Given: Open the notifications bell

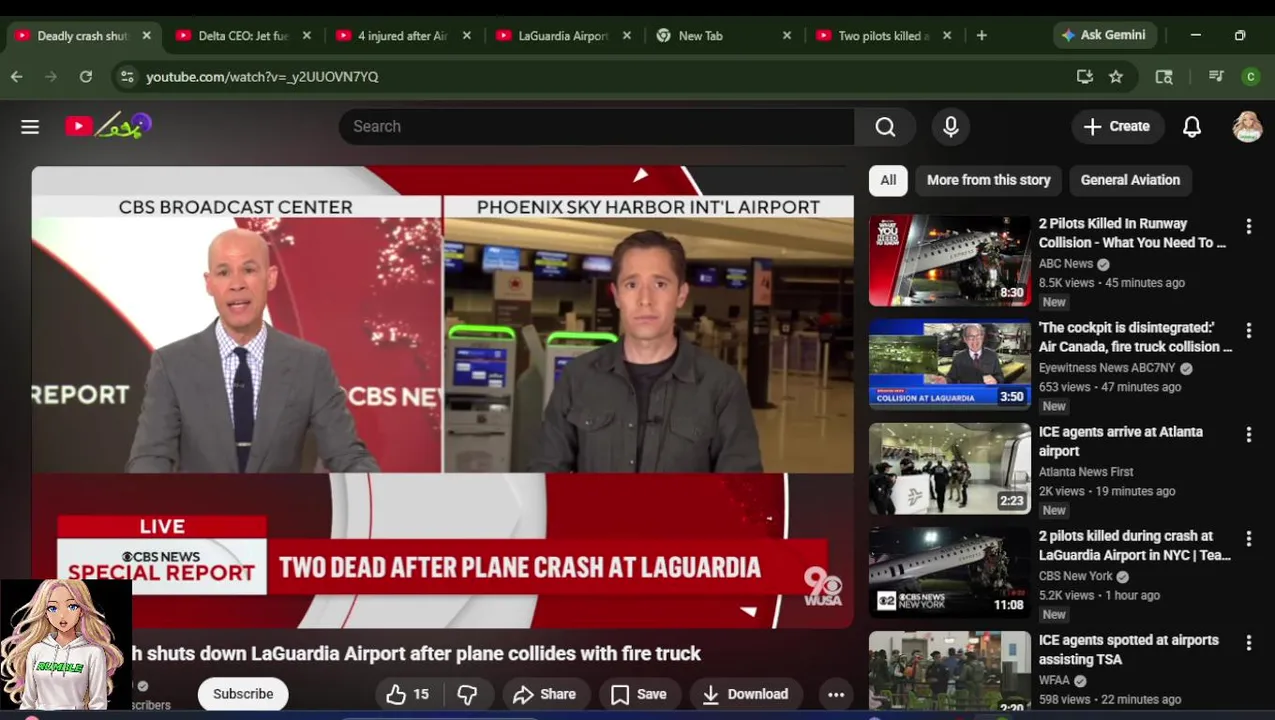Looking at the screenshot, I should (x=1192, y=127).
